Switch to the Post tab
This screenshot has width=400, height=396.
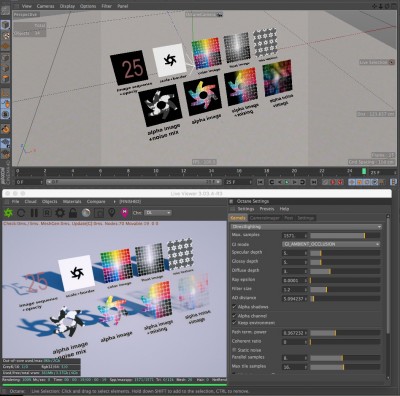point(288,218)
